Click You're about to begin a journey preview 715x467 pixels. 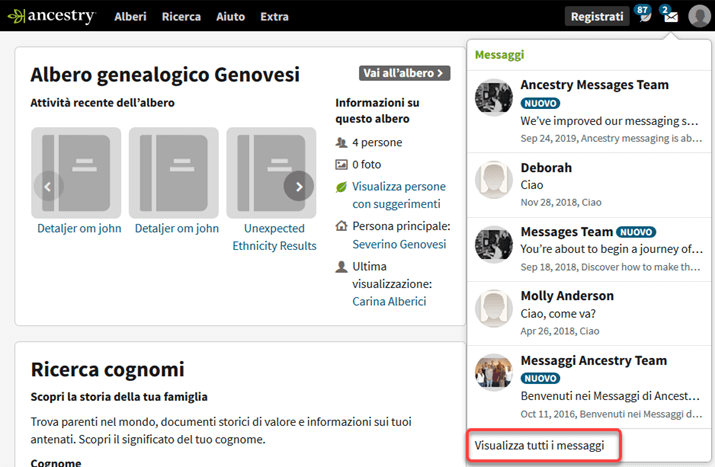click(x=611, y=249)
